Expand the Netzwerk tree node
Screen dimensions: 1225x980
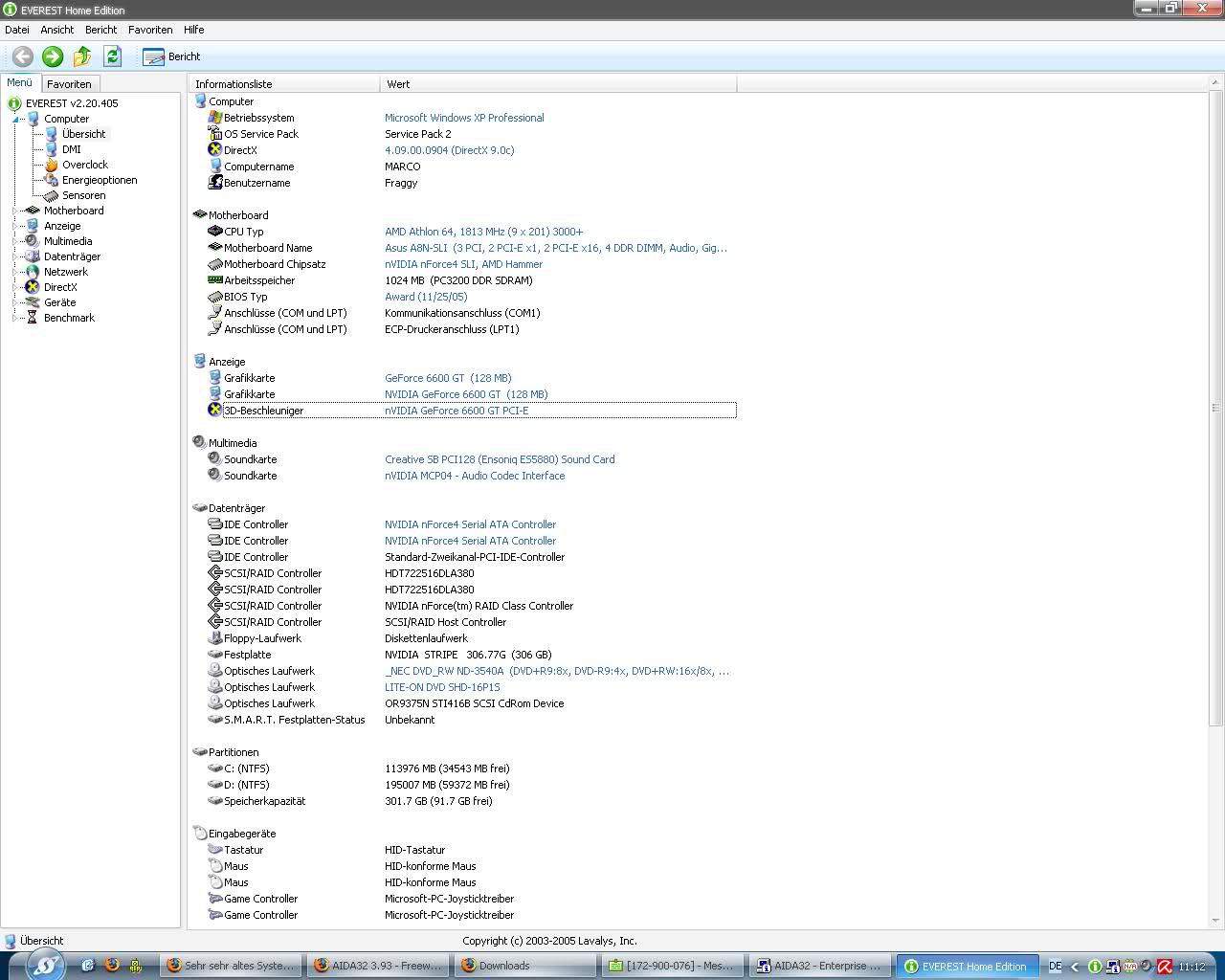[x=16, y=272]
